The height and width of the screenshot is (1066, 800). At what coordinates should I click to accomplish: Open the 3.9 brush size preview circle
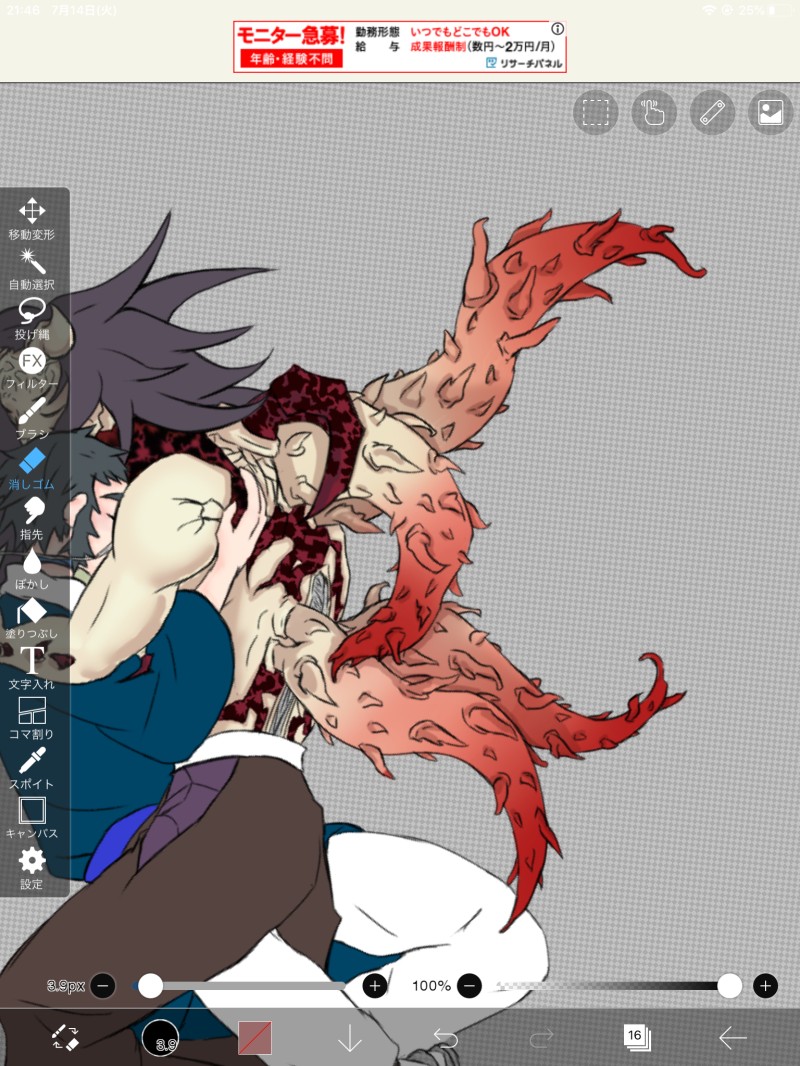(x=160, y=1037)
